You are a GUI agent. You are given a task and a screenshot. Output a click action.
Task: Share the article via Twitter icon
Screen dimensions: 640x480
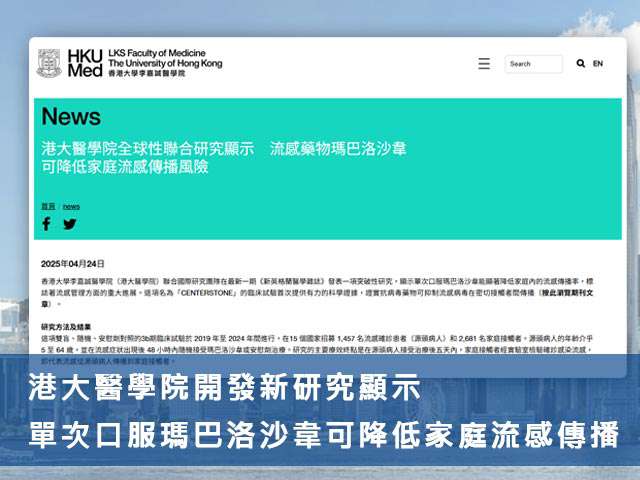70,224
